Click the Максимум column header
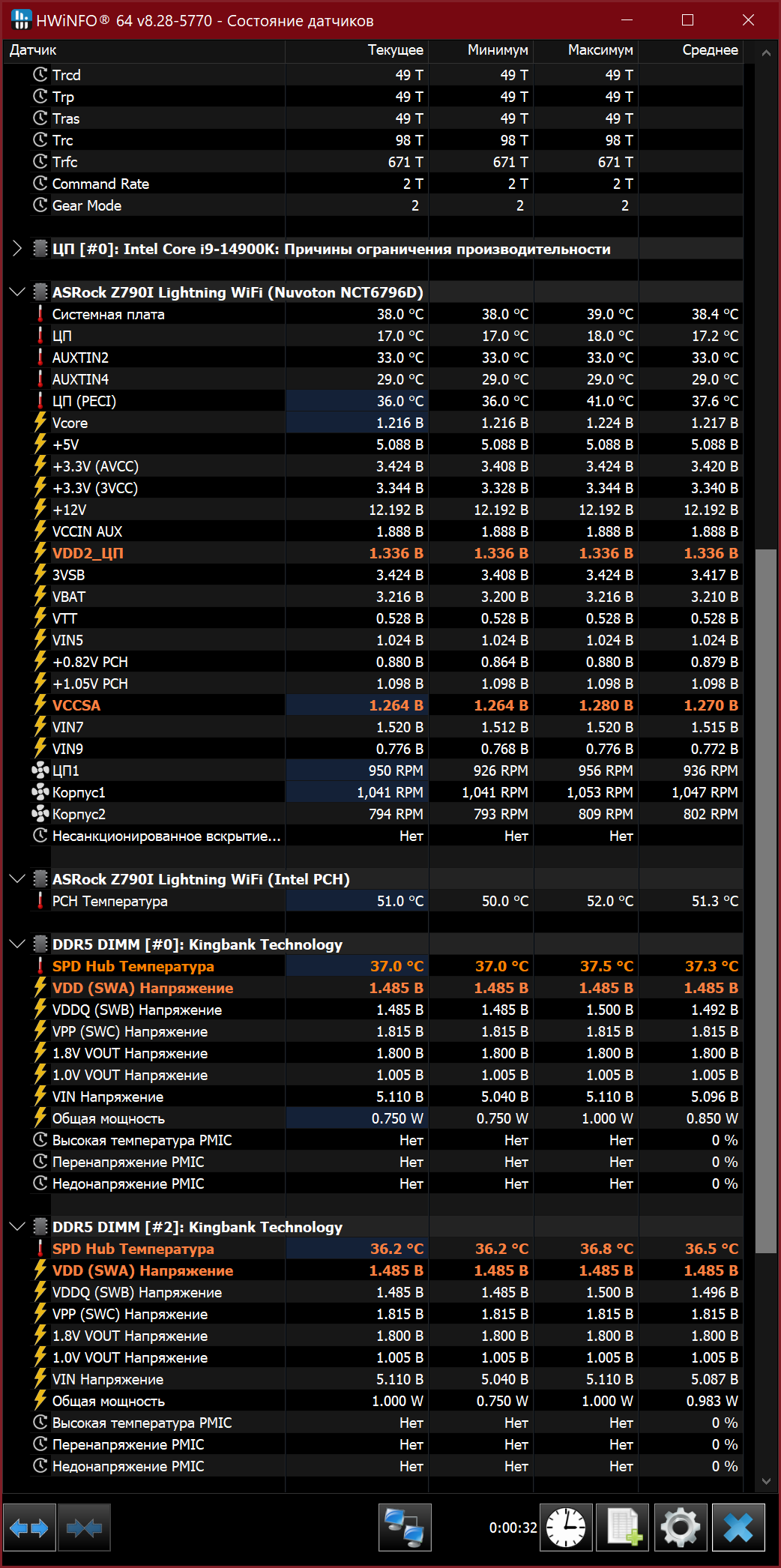The image size is (781, 1568). tap(585, 50)
